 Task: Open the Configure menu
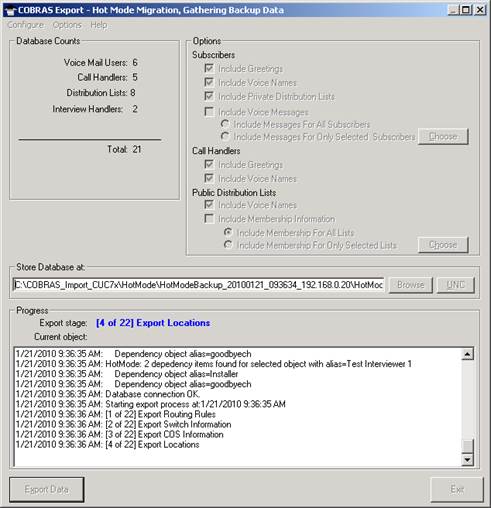26,25
